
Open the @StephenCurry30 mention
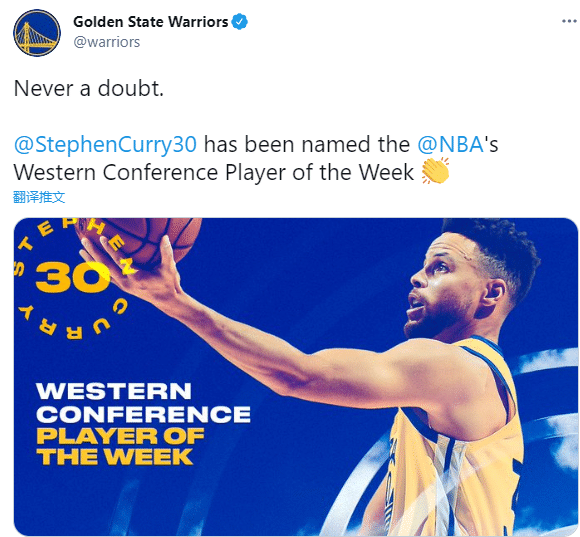click(x=105, y=144)
